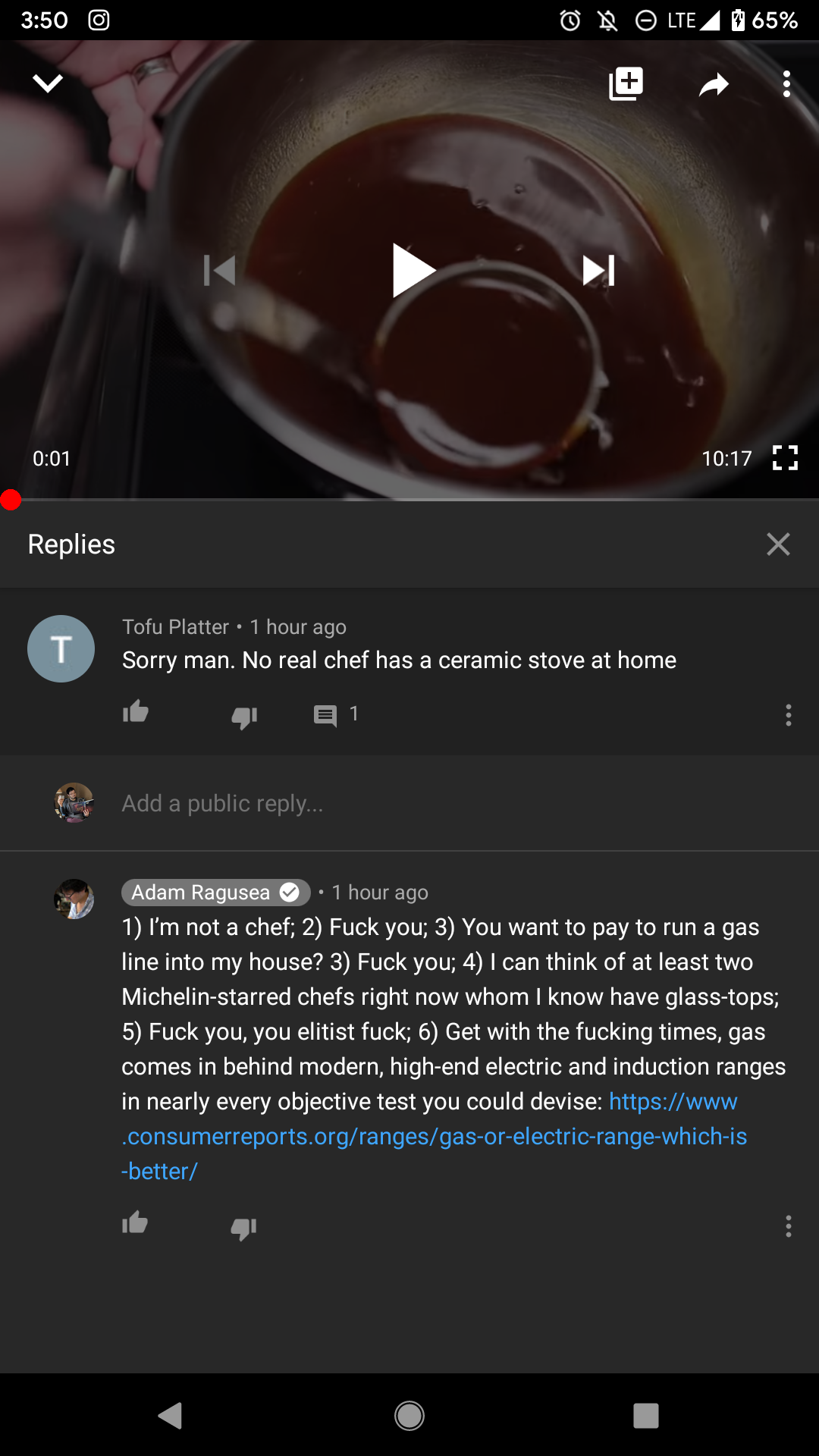819x1456 pixels.
Task: Go to the previous video
Action: tap(220, 271)
